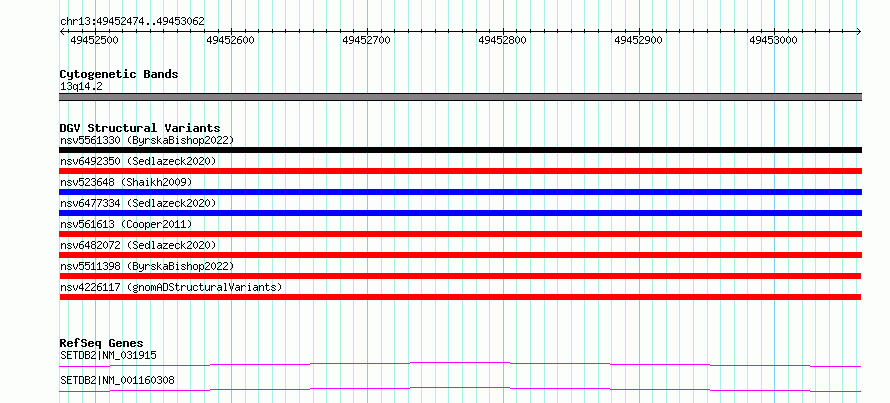Image resolution: width=890 pixels, height=403 pixels.
Task: Click the red nsv4226117 variant bar
Action: click(x=460, y=297)
